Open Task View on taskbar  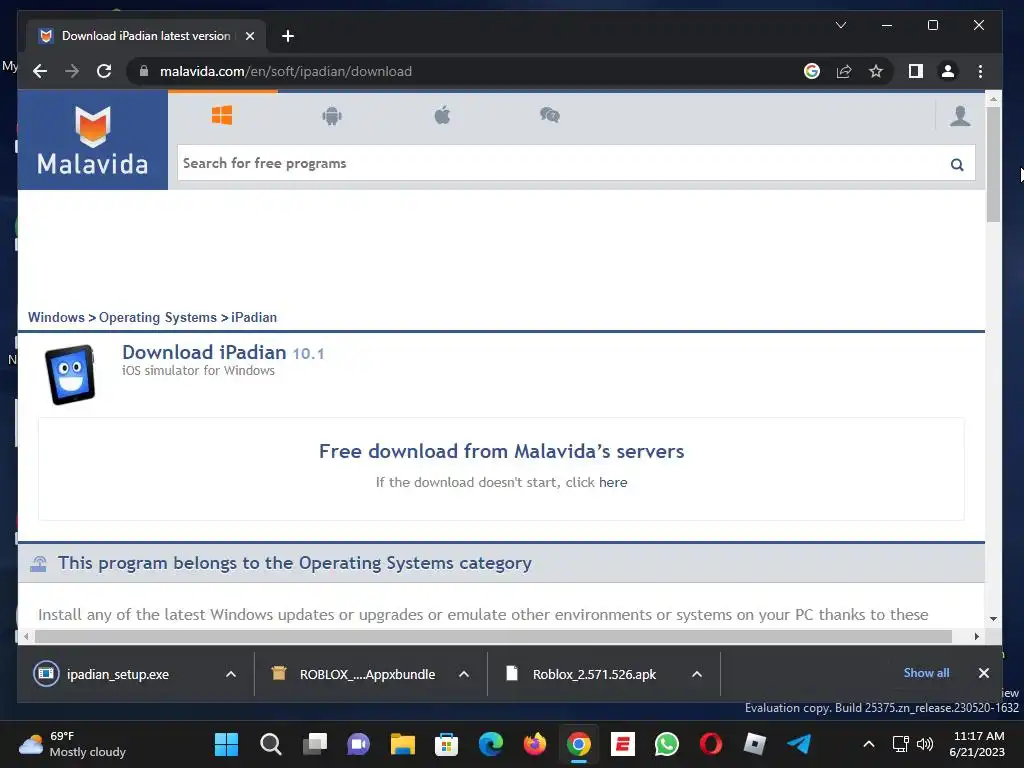(x=315, y=744)
